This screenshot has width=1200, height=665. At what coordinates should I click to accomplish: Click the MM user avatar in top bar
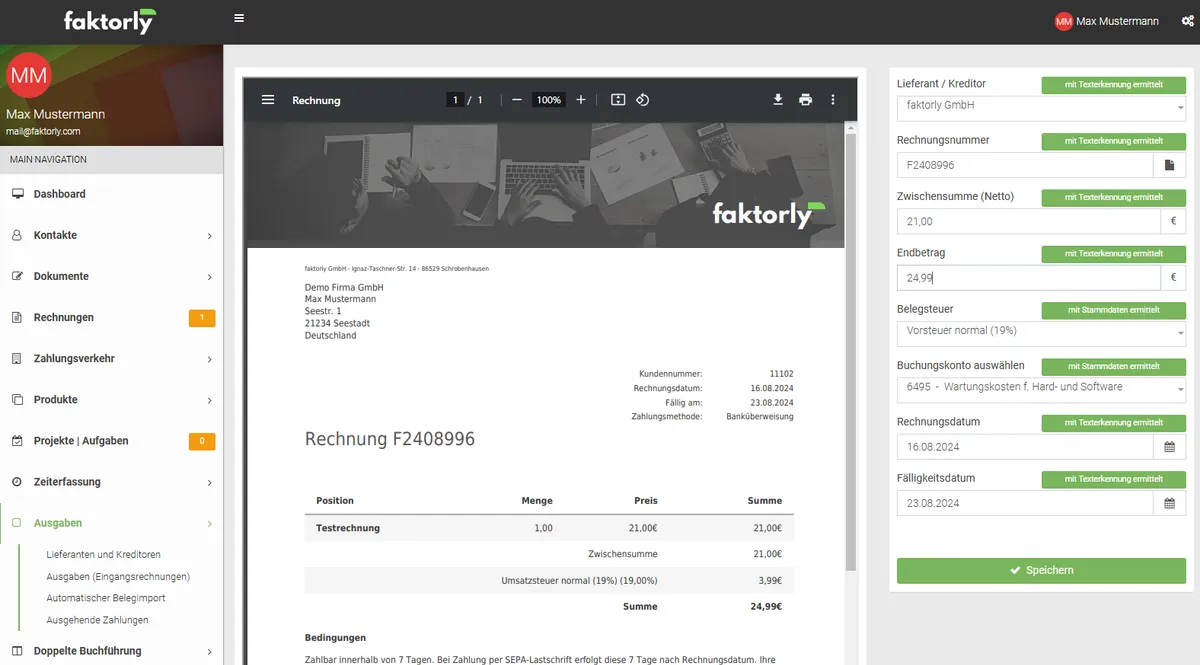click(1064, 21)
